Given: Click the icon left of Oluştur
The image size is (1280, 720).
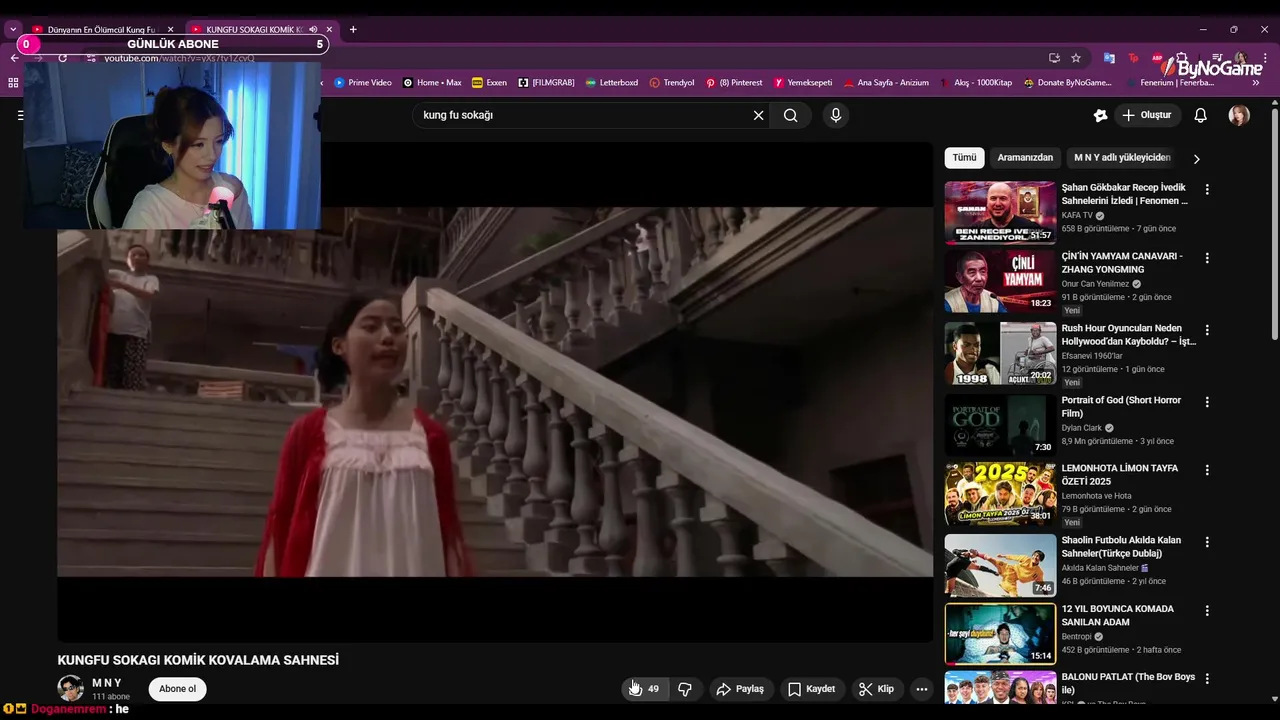Looking at the screenshot, I should click(1100, 115).
